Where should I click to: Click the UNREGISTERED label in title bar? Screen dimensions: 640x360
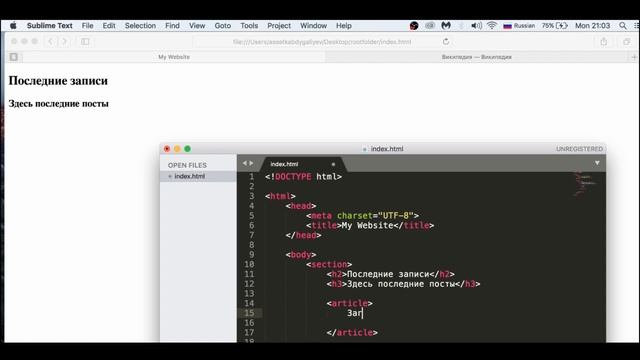[x=579, y=149]
